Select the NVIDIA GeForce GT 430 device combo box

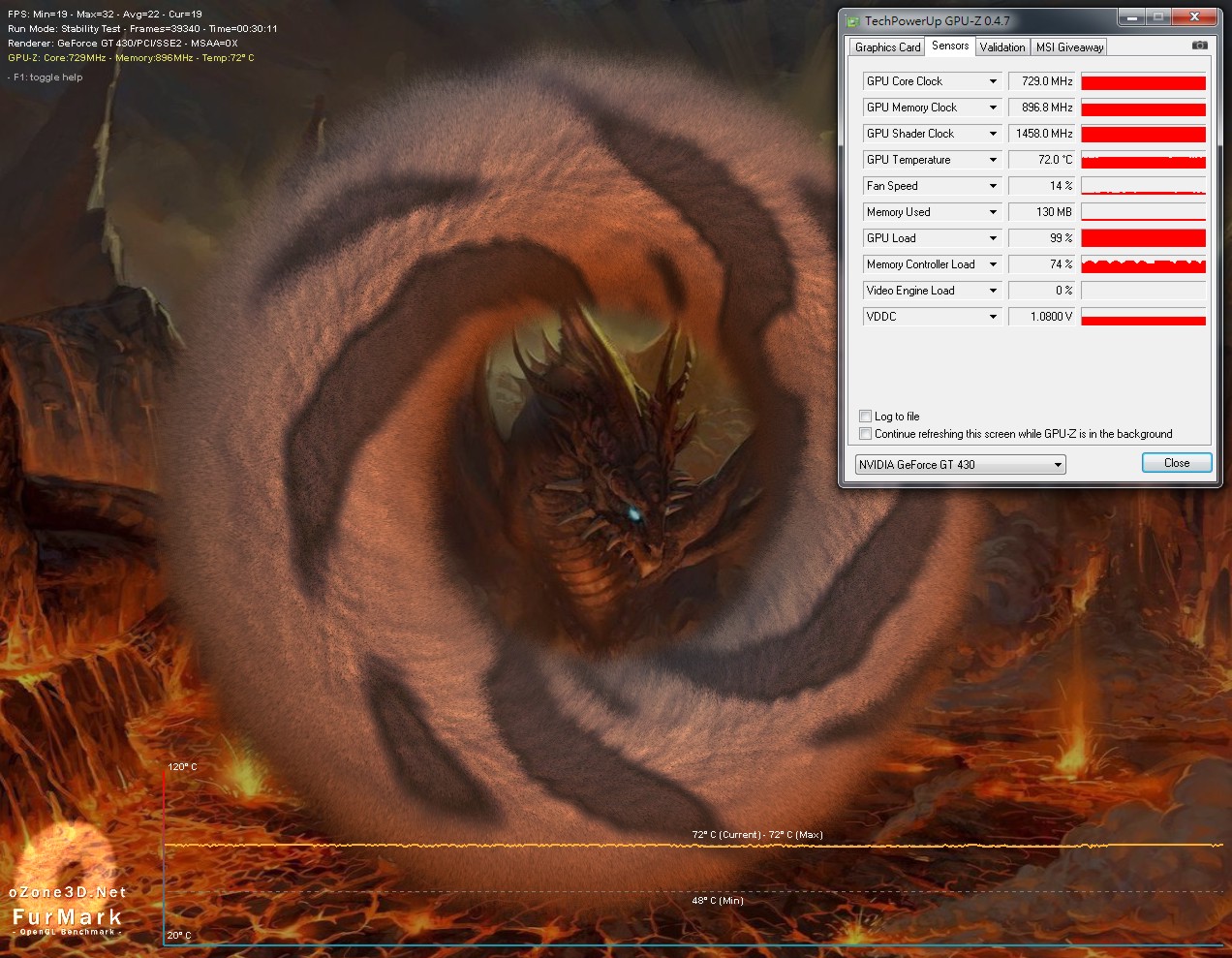coord(960,465)
